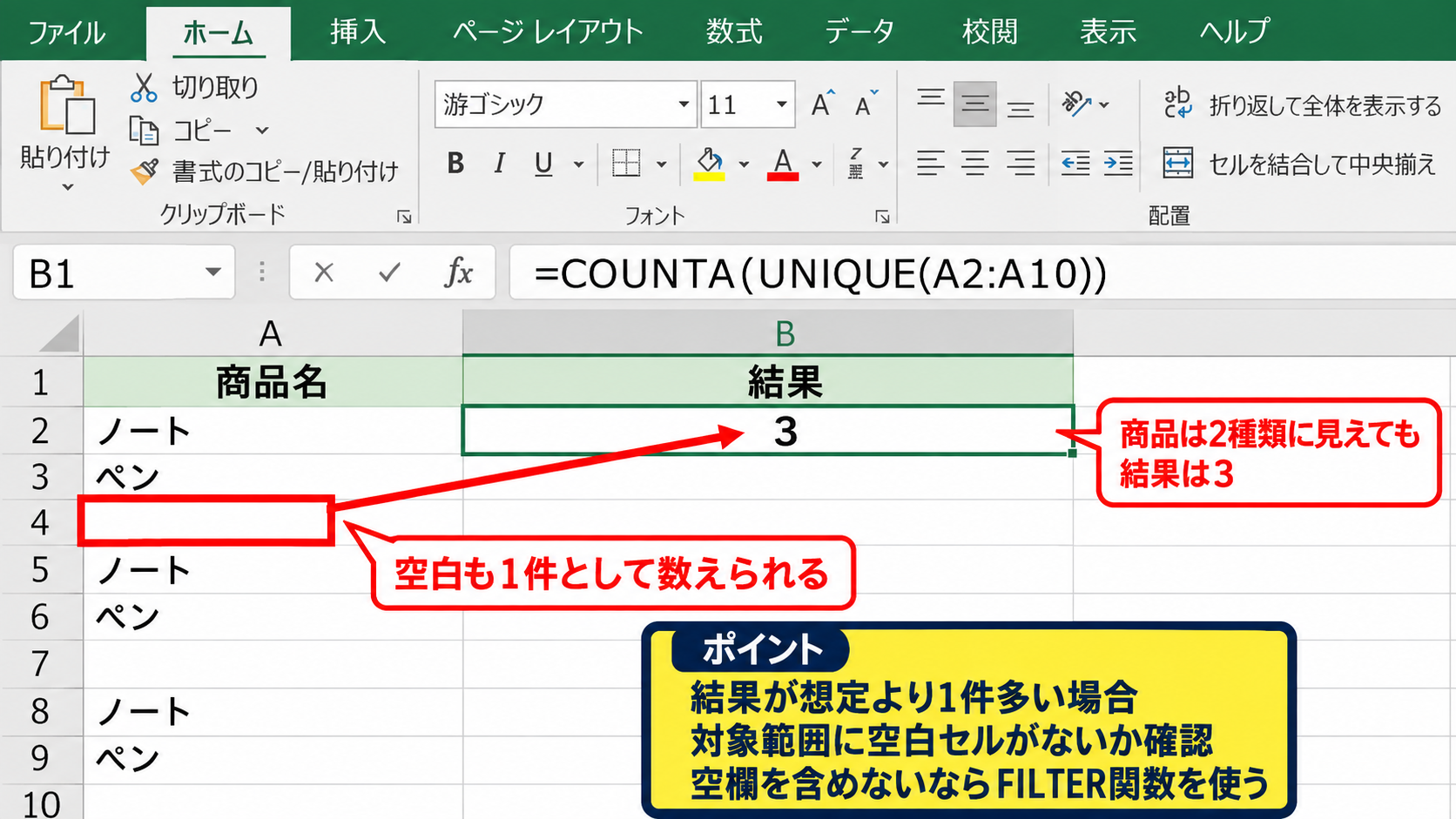Open Insert Function fx button
The width and height of the screenshot is (1456, 819).
pyautogui.click(x=458, y=272)
